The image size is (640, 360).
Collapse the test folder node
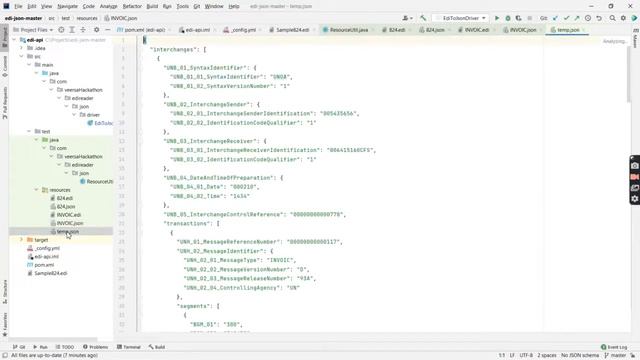click(x=29, y=131)
